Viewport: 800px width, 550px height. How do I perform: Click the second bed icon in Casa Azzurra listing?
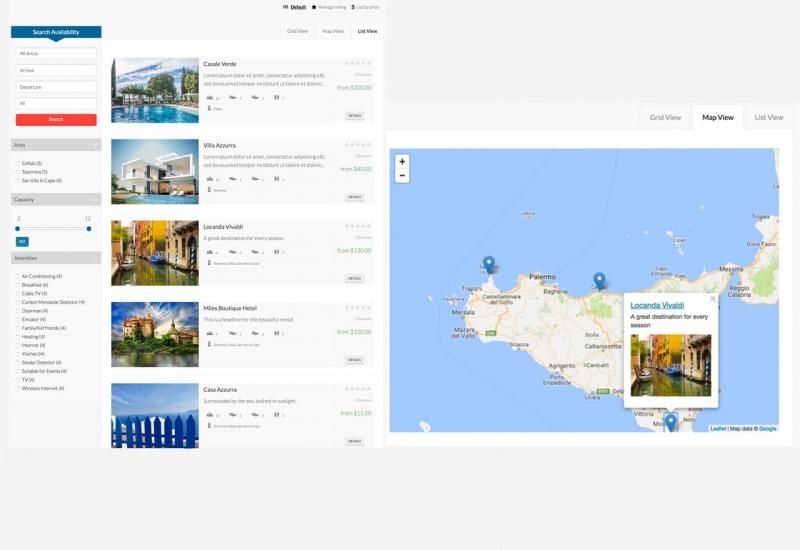click(255, 415)
